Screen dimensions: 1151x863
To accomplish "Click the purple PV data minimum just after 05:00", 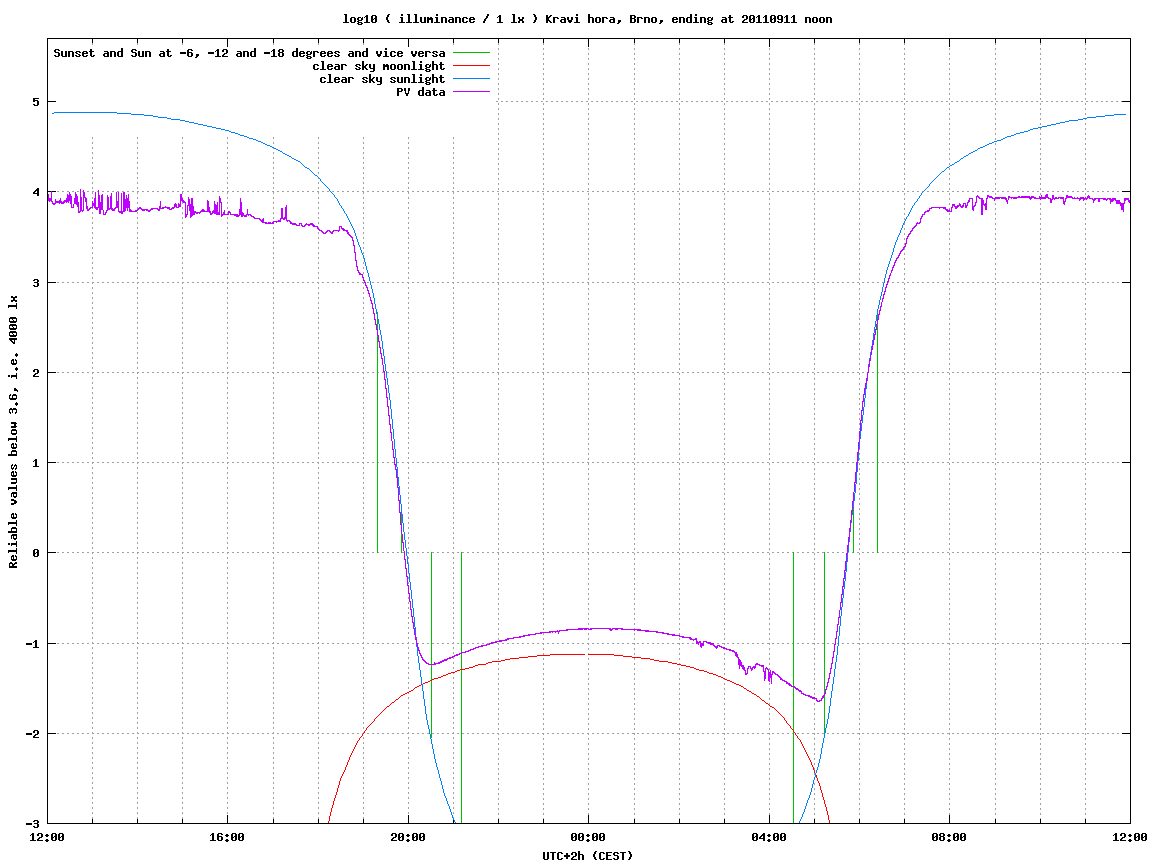I will (x=819, y=700).
